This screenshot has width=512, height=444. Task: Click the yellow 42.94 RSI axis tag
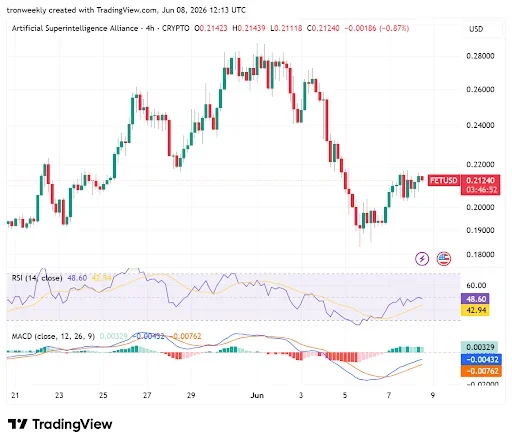coord(475,310)
